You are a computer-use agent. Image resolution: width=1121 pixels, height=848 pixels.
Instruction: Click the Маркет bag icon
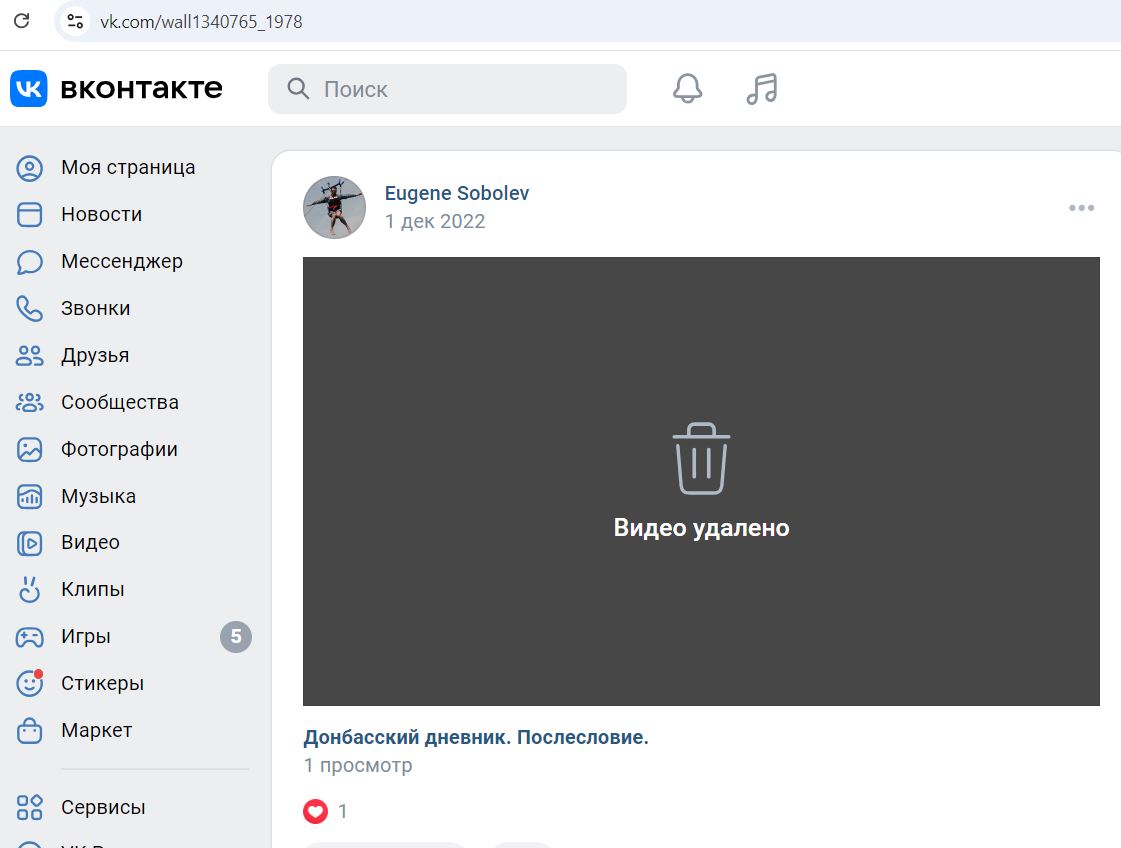tap(29, 731)
